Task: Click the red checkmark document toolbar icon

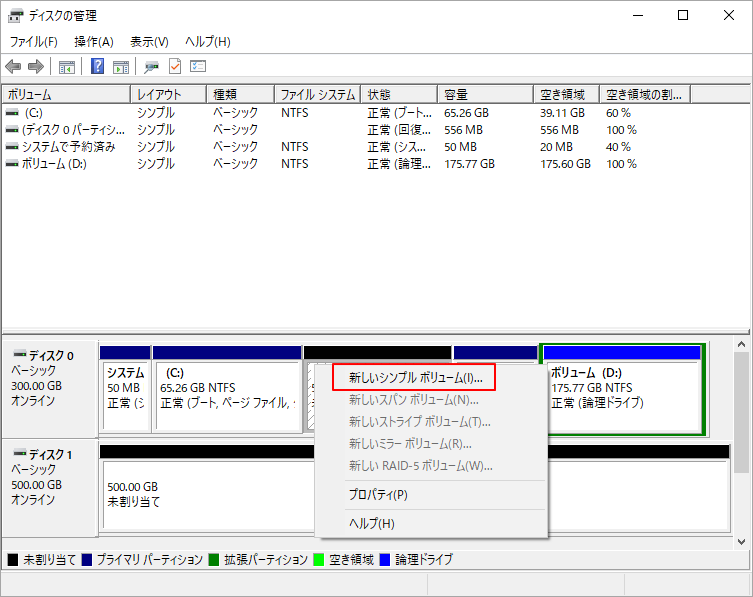Action: 175,67
